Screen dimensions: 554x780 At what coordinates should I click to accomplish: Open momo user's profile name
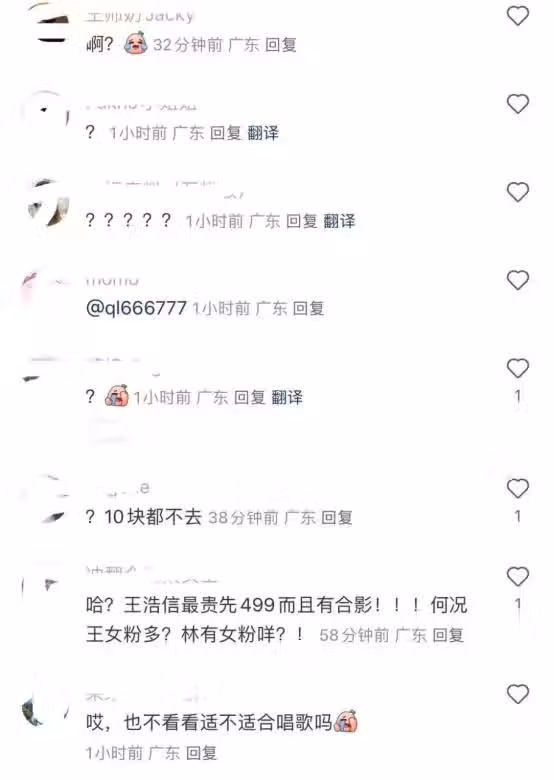[x=112, y=281]
